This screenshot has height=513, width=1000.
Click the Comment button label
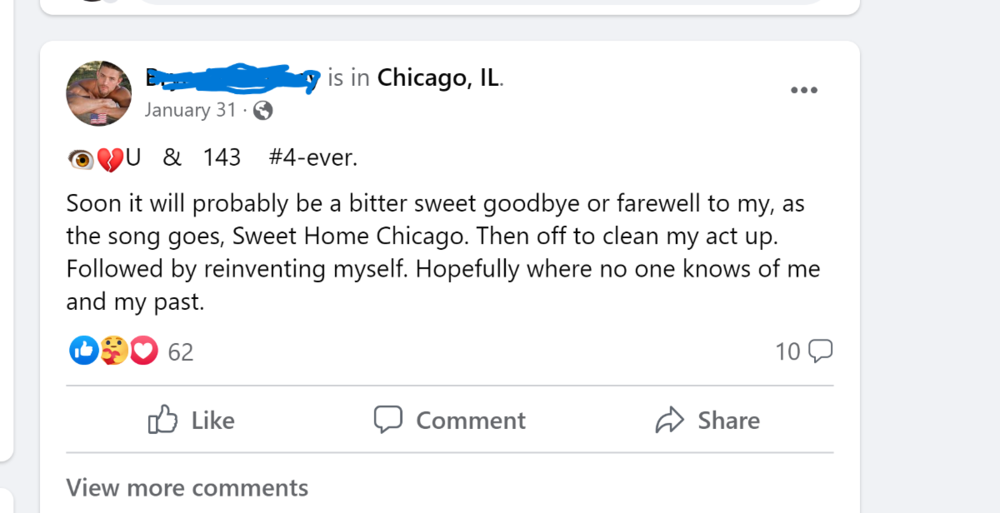[470, 420]
